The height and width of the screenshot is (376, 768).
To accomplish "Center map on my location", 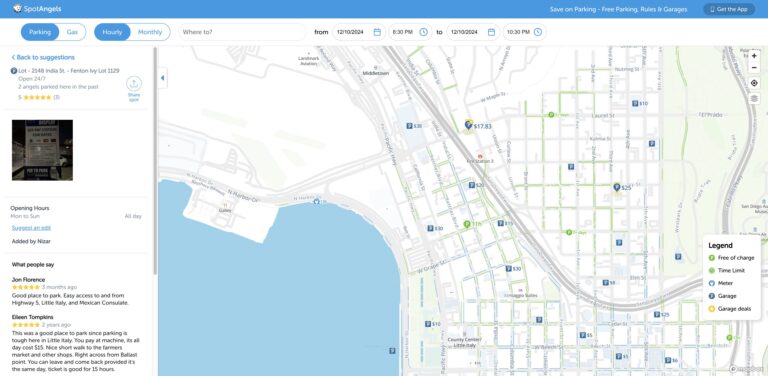I will (x=754, y=83).
